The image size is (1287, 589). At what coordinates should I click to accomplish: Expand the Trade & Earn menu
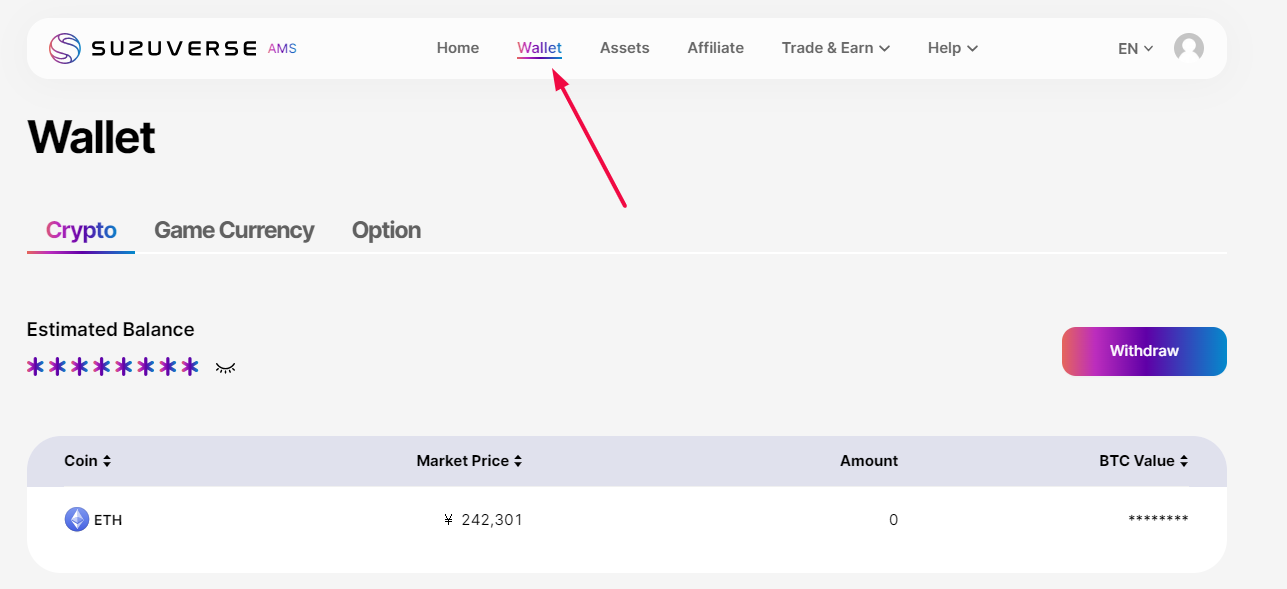tap(835, 48)
